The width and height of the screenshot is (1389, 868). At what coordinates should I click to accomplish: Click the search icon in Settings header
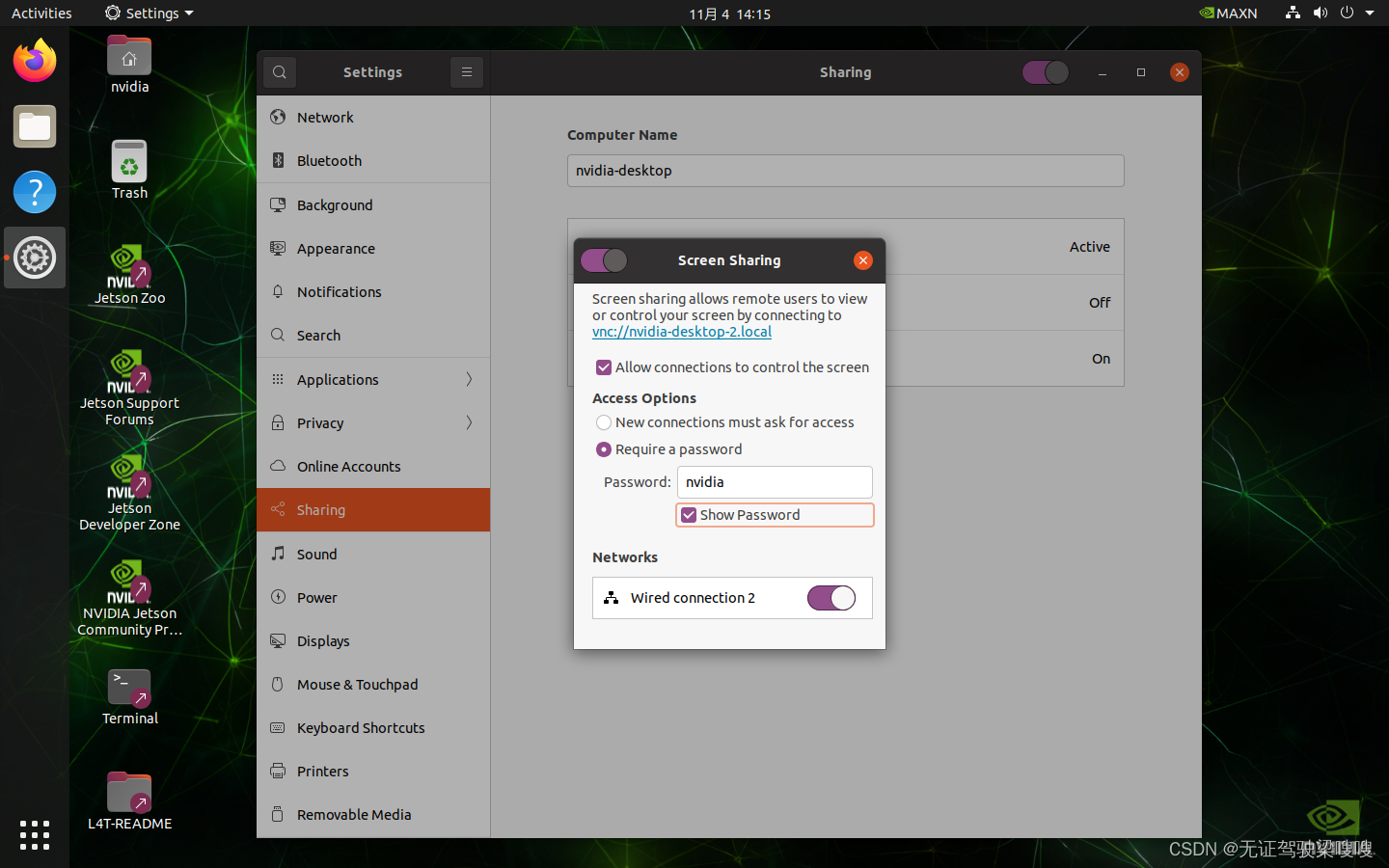click(x=279, y=71)
